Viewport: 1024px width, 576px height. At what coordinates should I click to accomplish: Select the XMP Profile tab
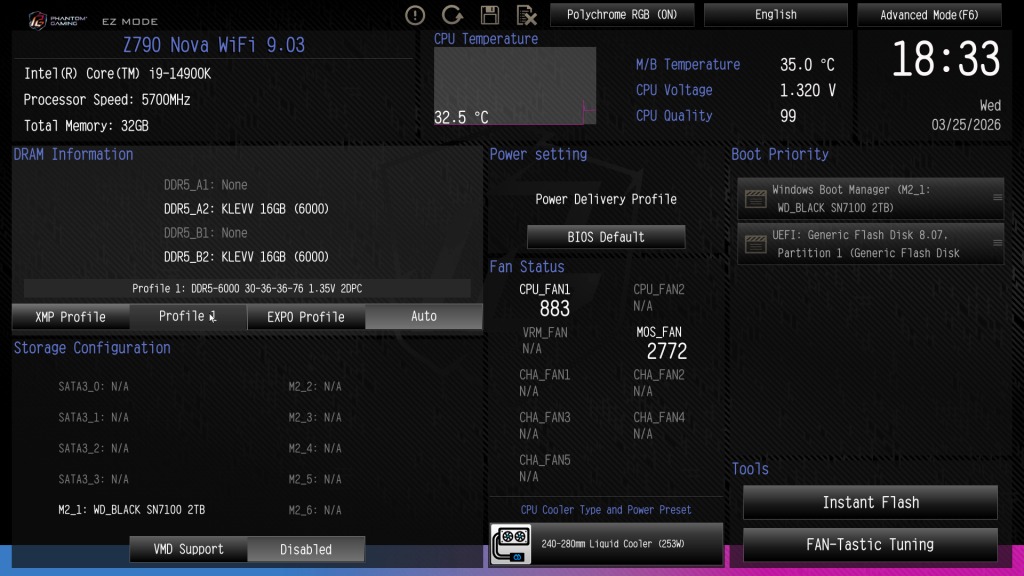(71, 317)
